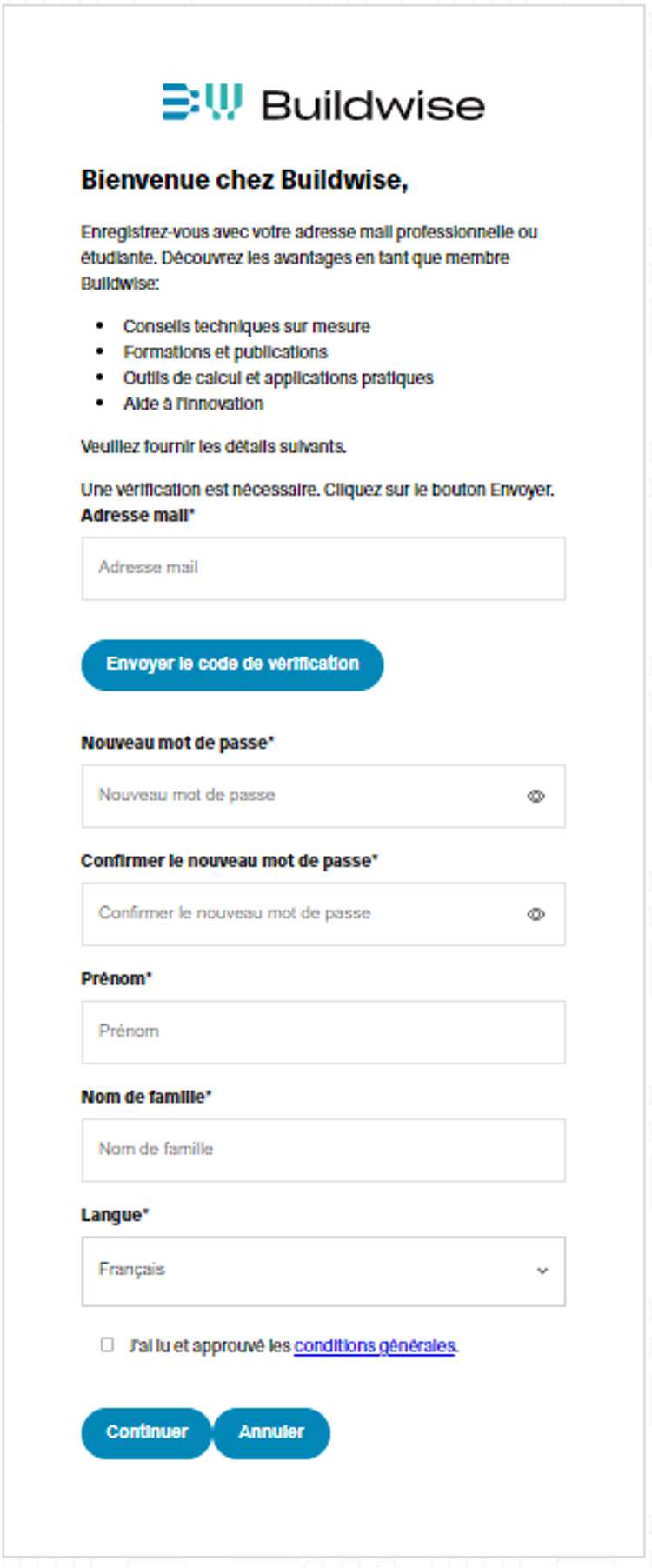Click the Adresse mail input field
The height and width of the screenshot is (1568, 652).
323,568
